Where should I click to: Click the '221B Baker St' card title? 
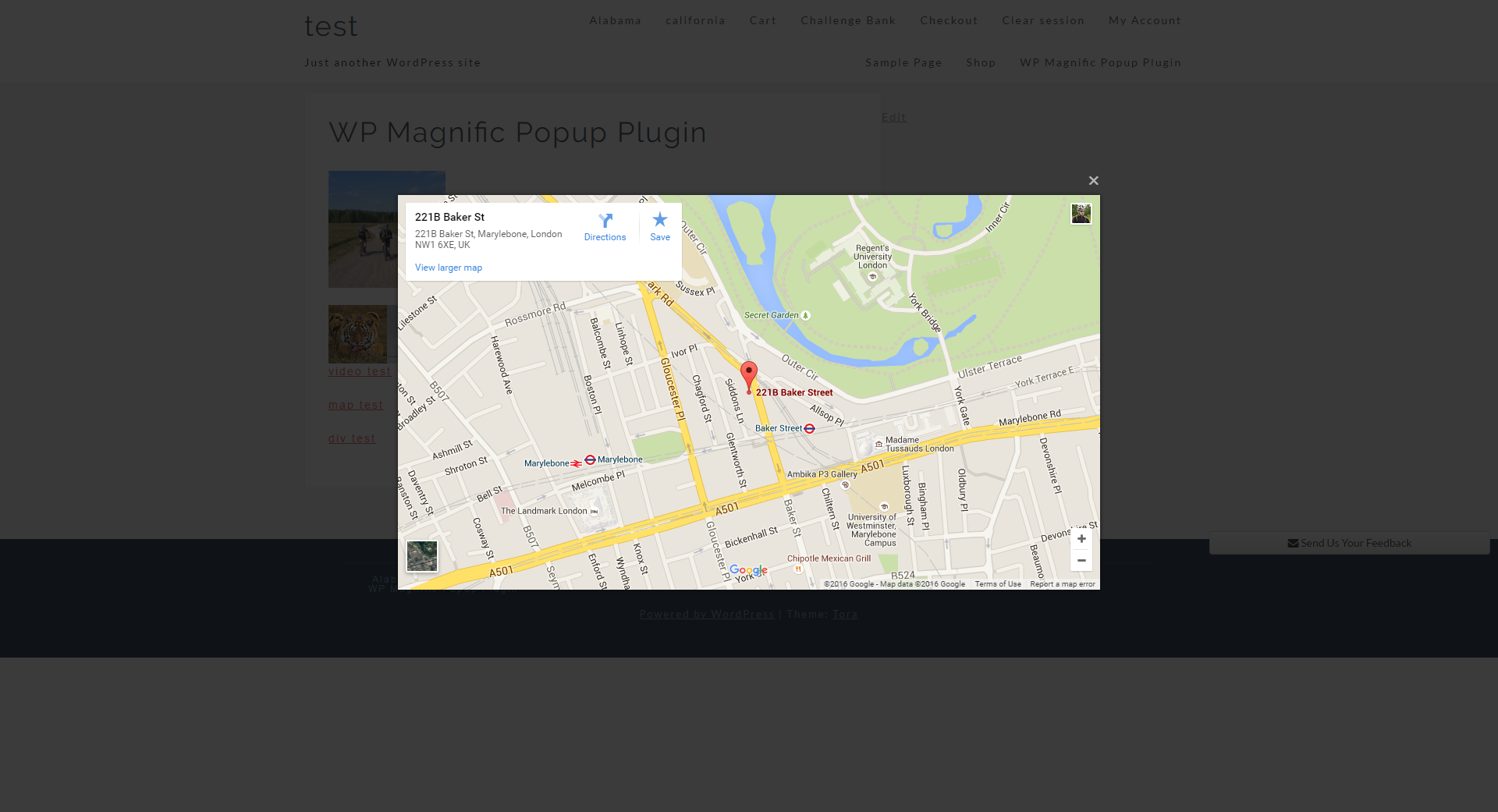449,217
